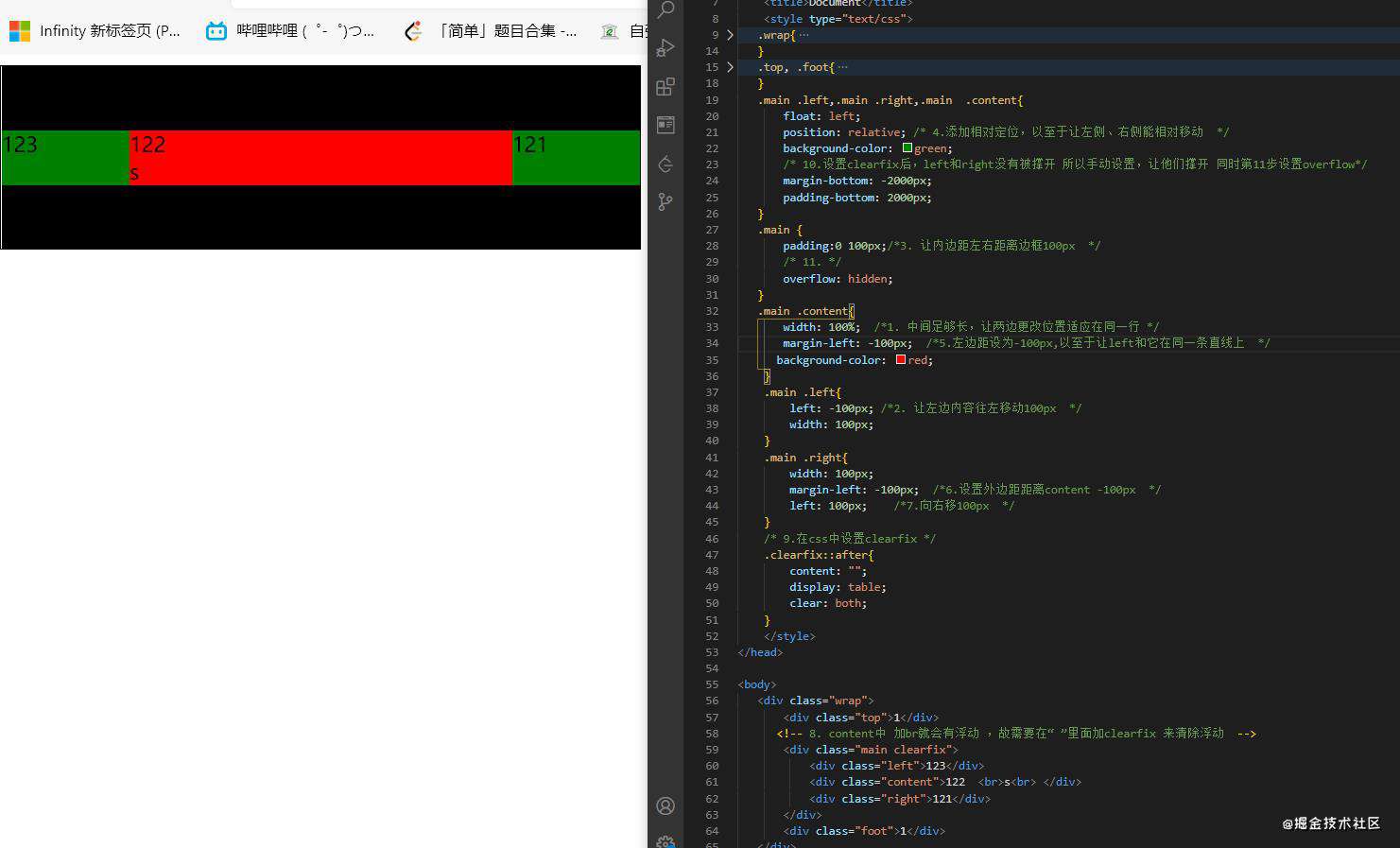
Task: Open the Extensions view icon
Action: tap(665, 86)
